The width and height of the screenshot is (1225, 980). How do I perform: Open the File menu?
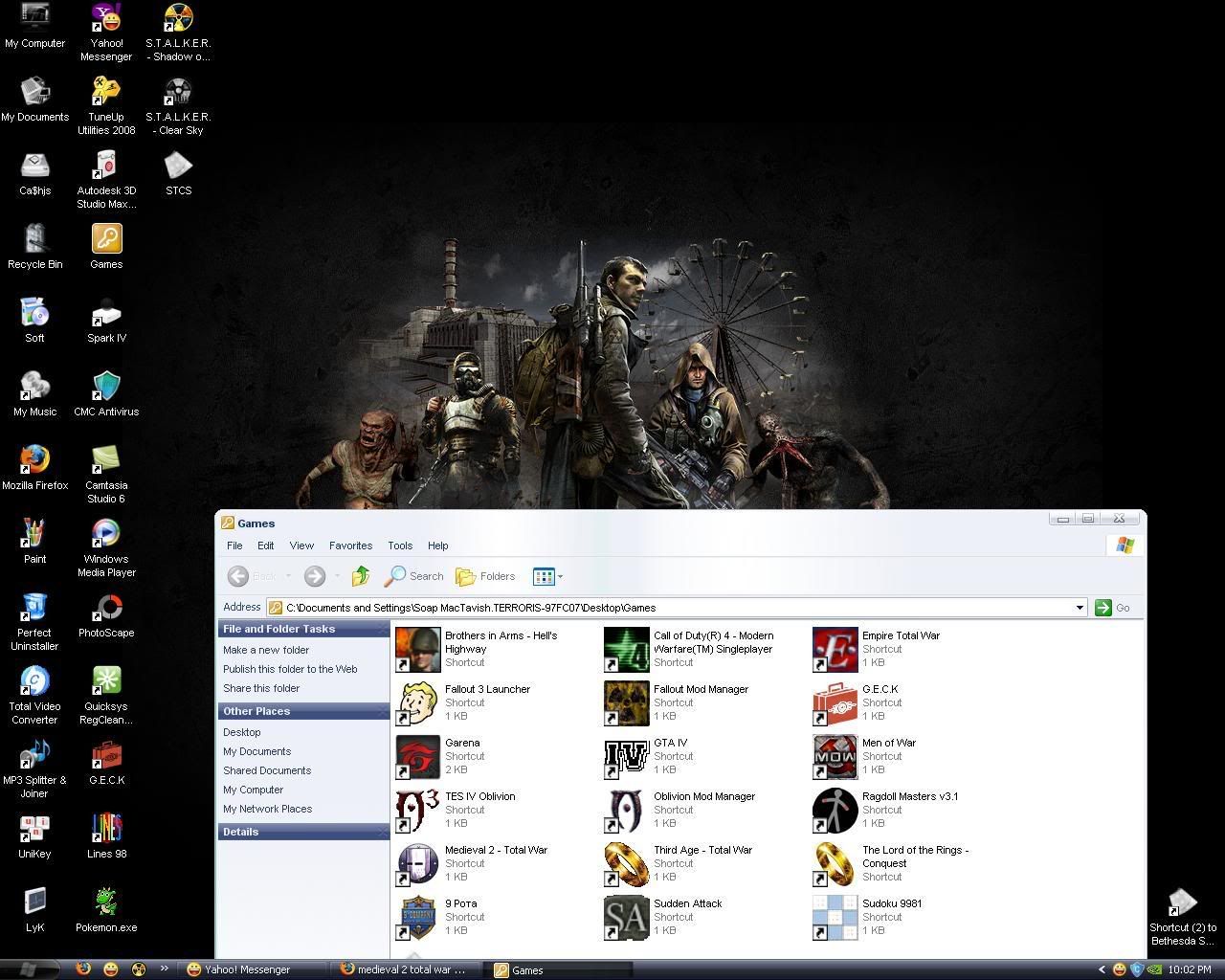(x=234, y=546)
